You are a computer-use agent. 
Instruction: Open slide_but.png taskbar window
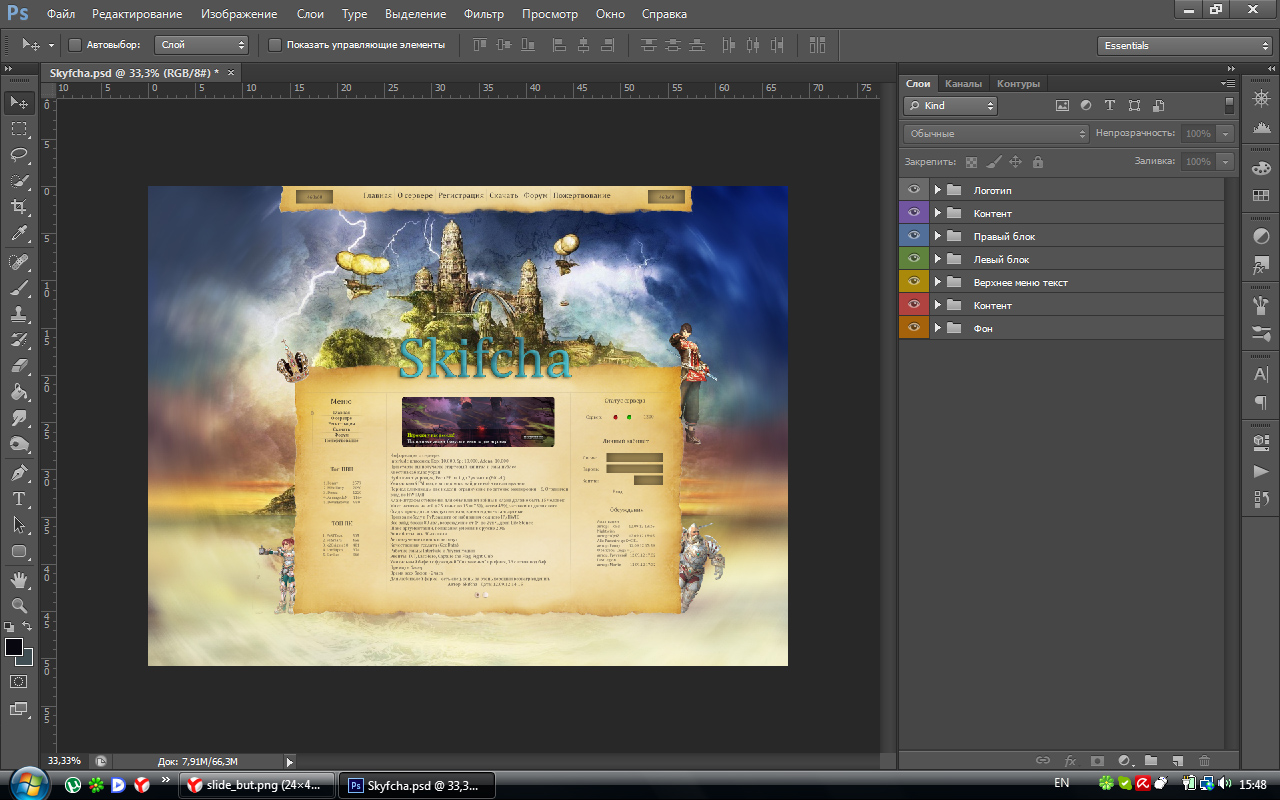(x=258, y=785)
